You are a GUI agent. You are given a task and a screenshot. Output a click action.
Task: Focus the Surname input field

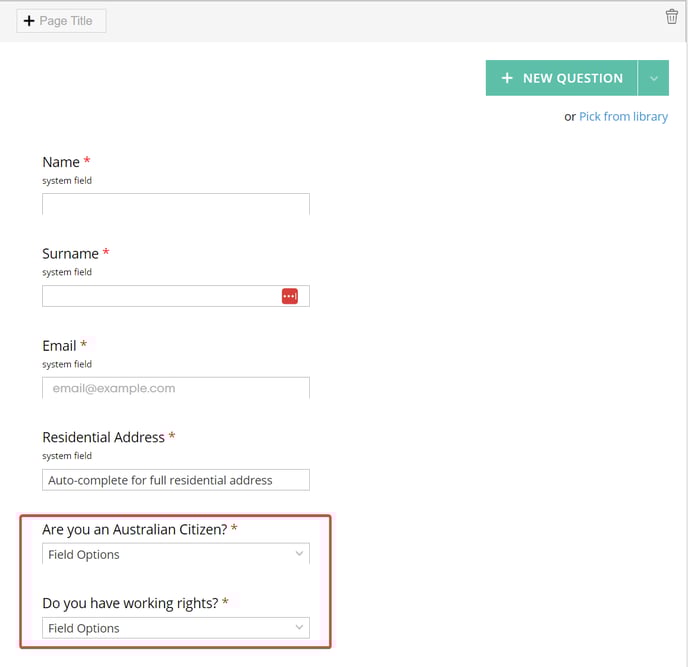click(176, 296)
